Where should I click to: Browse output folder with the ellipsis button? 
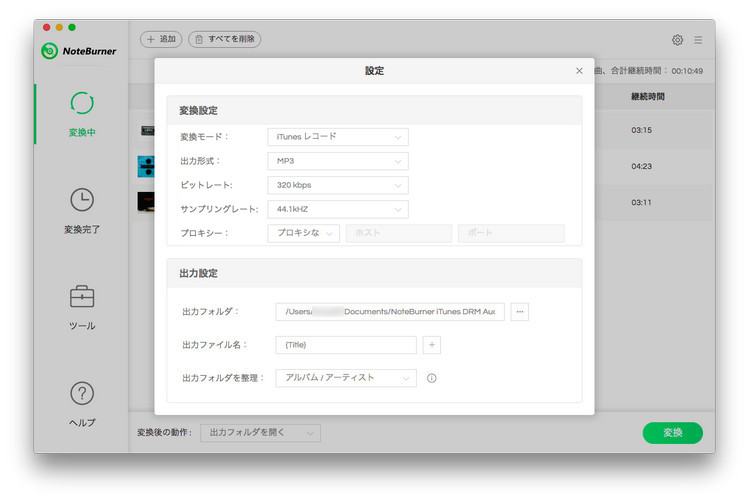(520, 312)
